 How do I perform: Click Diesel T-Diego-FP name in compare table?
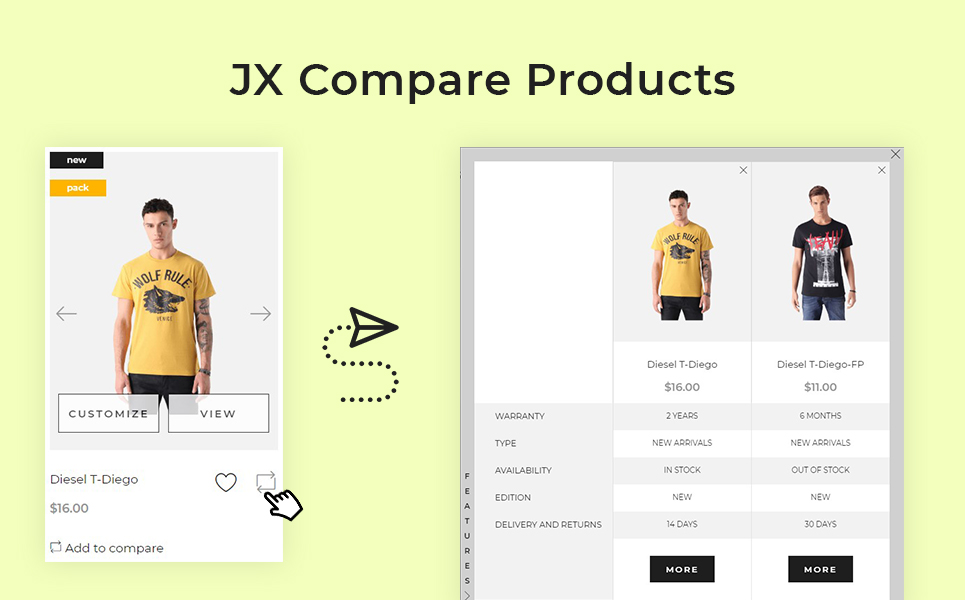pyautogui.click(x=820, y=364)
